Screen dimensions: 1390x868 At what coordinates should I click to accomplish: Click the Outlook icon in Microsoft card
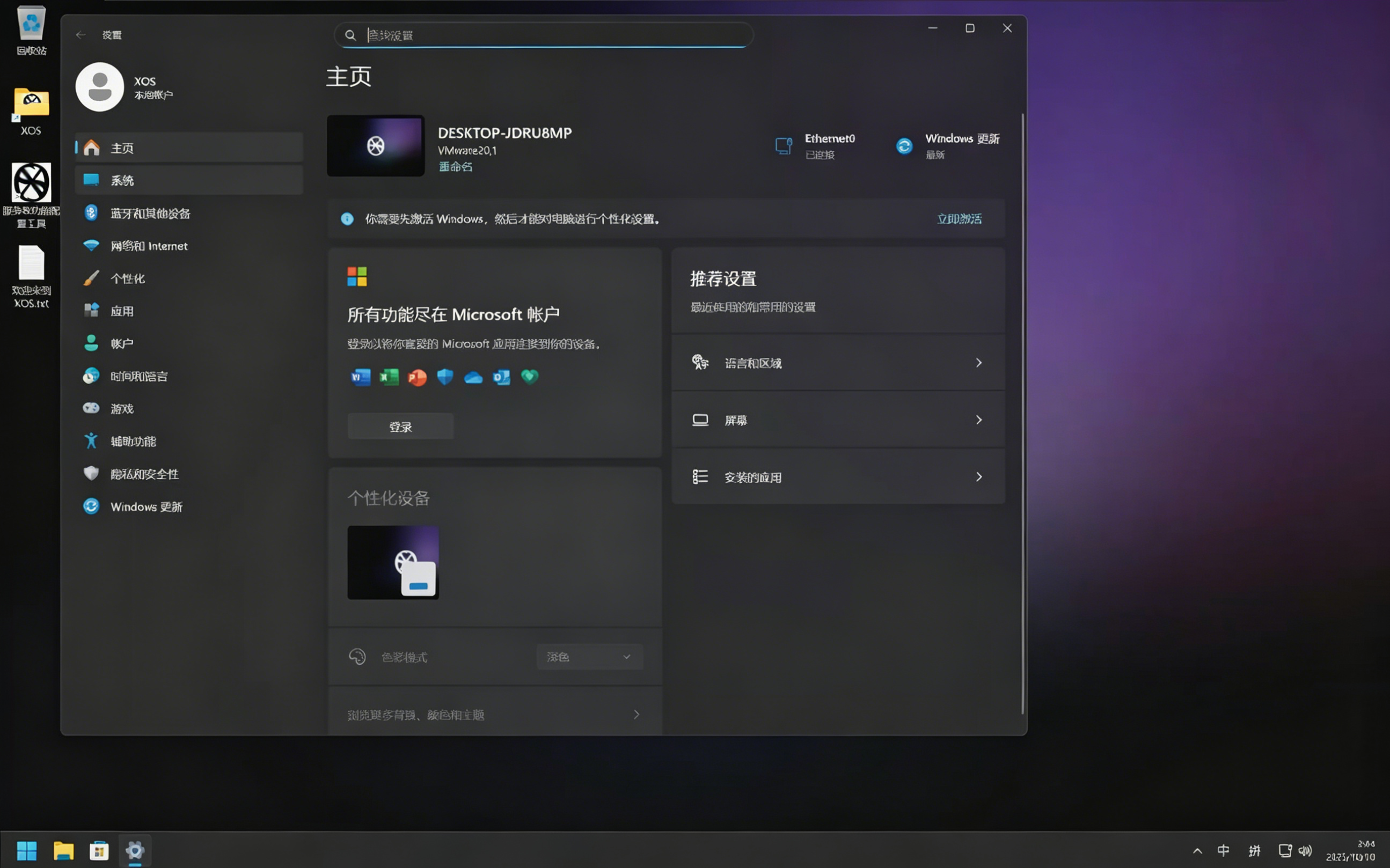click(501, 377)
